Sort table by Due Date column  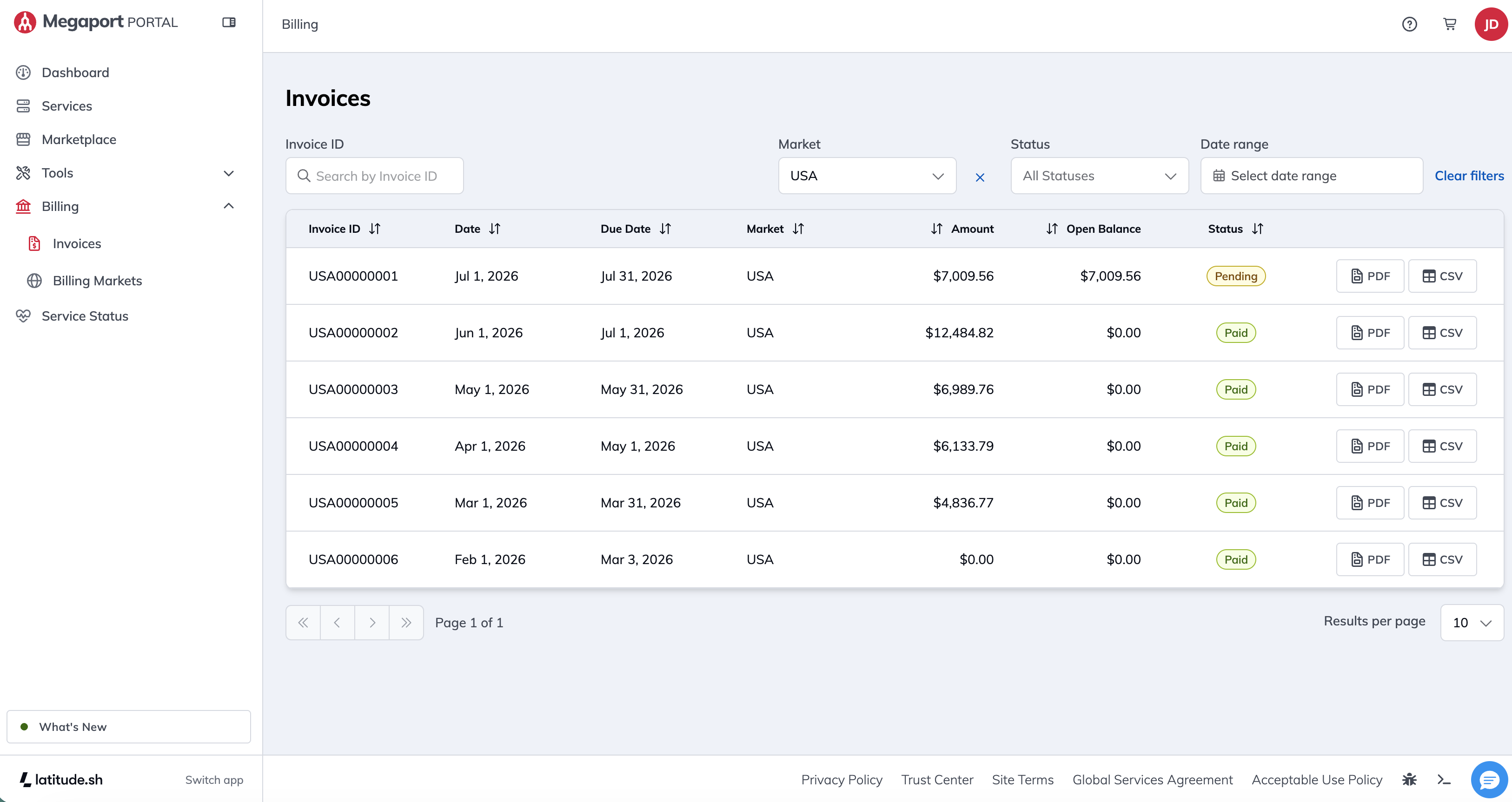pos(665,229)
